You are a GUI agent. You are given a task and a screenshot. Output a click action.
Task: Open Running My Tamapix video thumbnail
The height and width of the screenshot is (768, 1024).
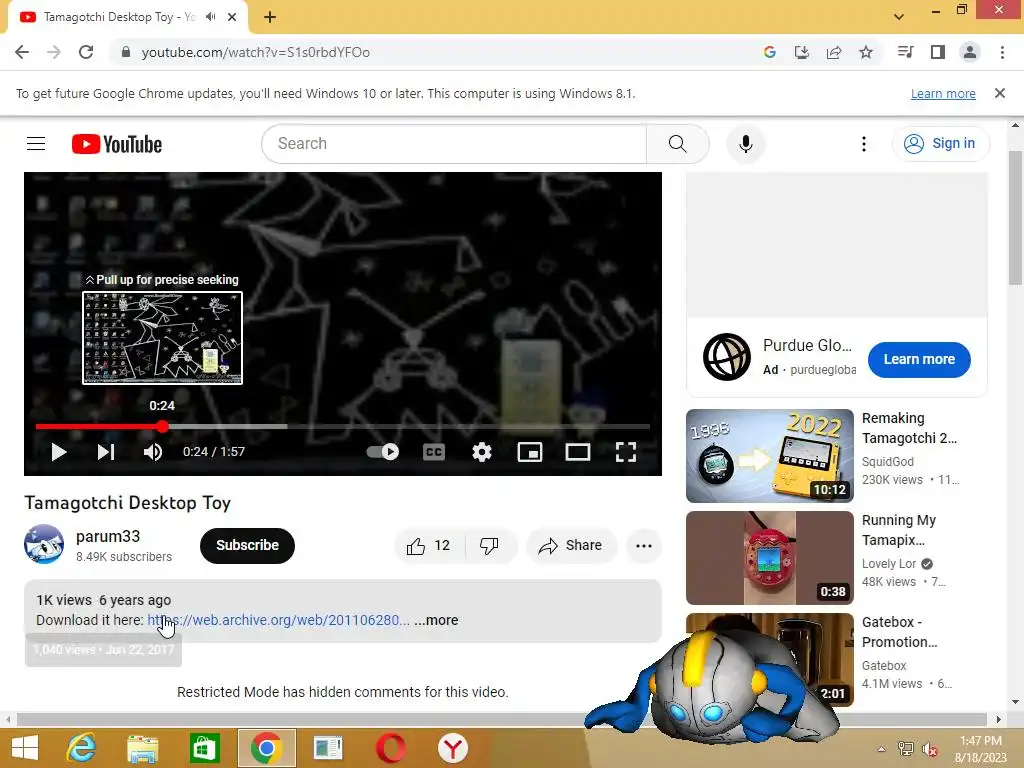tap(769, 558)
